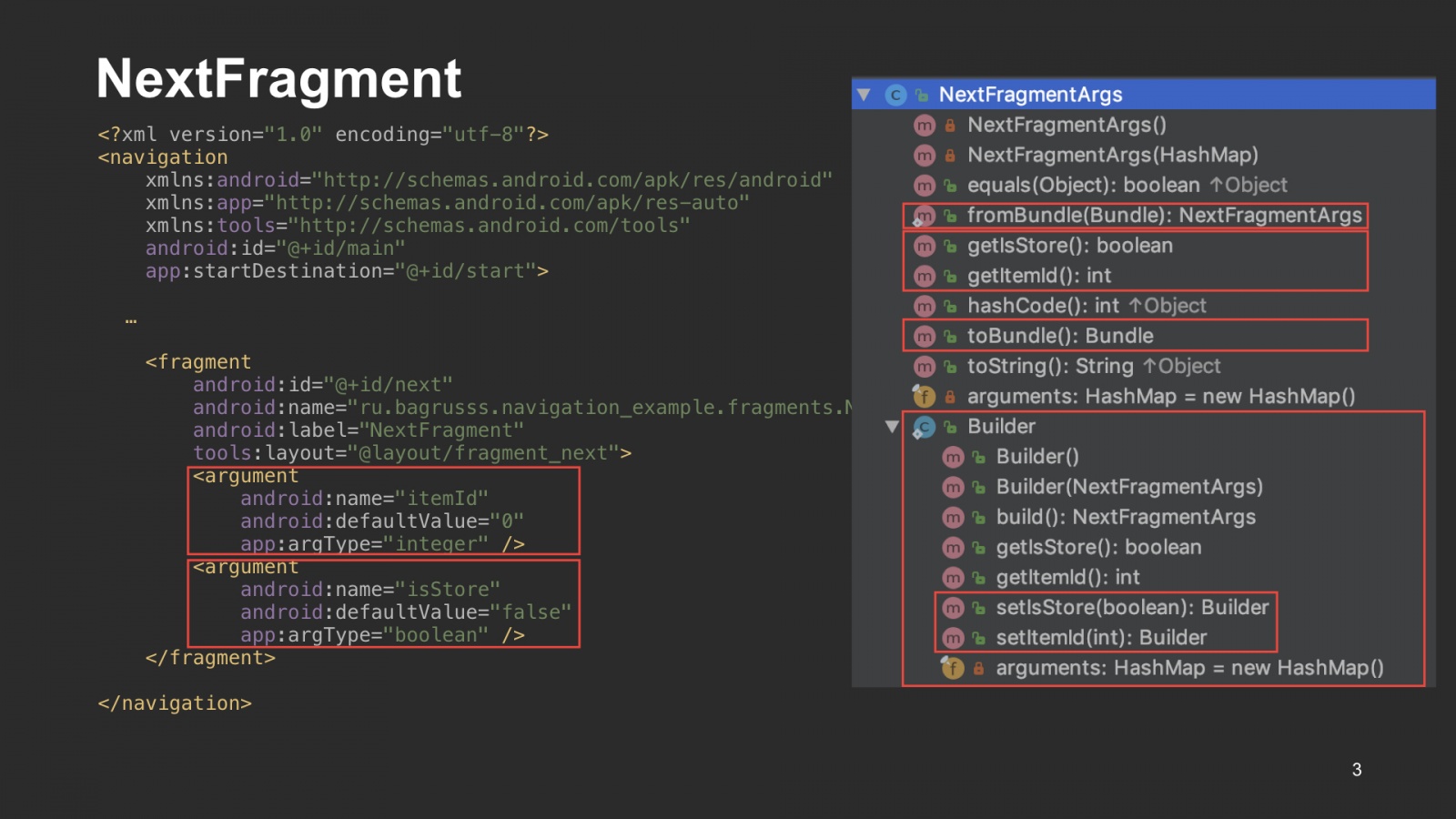Select equals(Object): boolean row
The height and width of the screenshot is (819, 1456).
coord(1144,185)
